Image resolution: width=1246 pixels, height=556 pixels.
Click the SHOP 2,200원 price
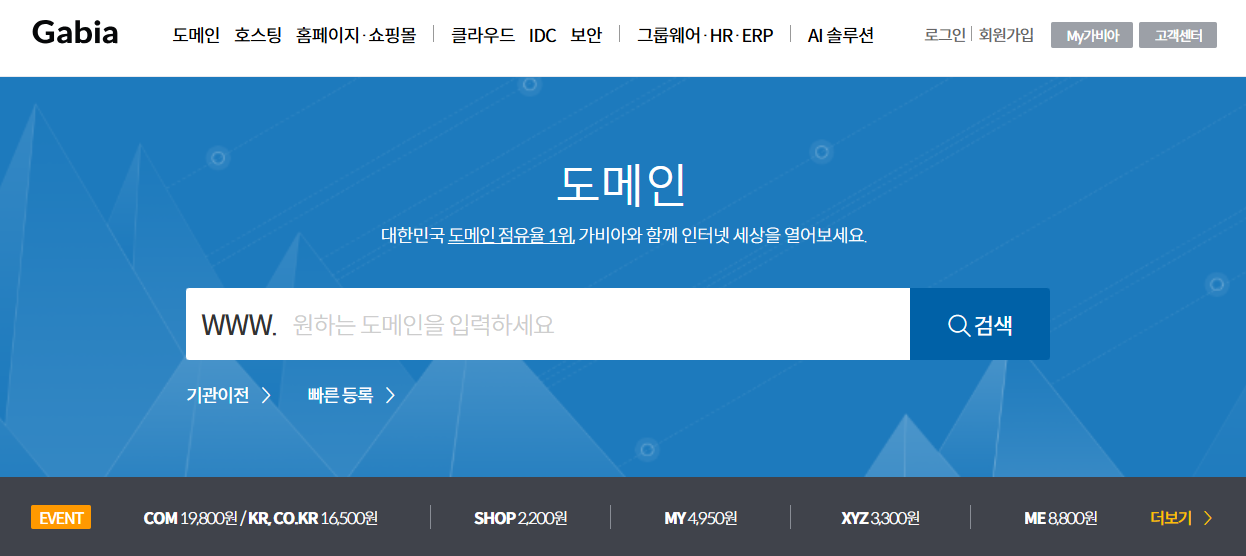[x=521, y=518]
